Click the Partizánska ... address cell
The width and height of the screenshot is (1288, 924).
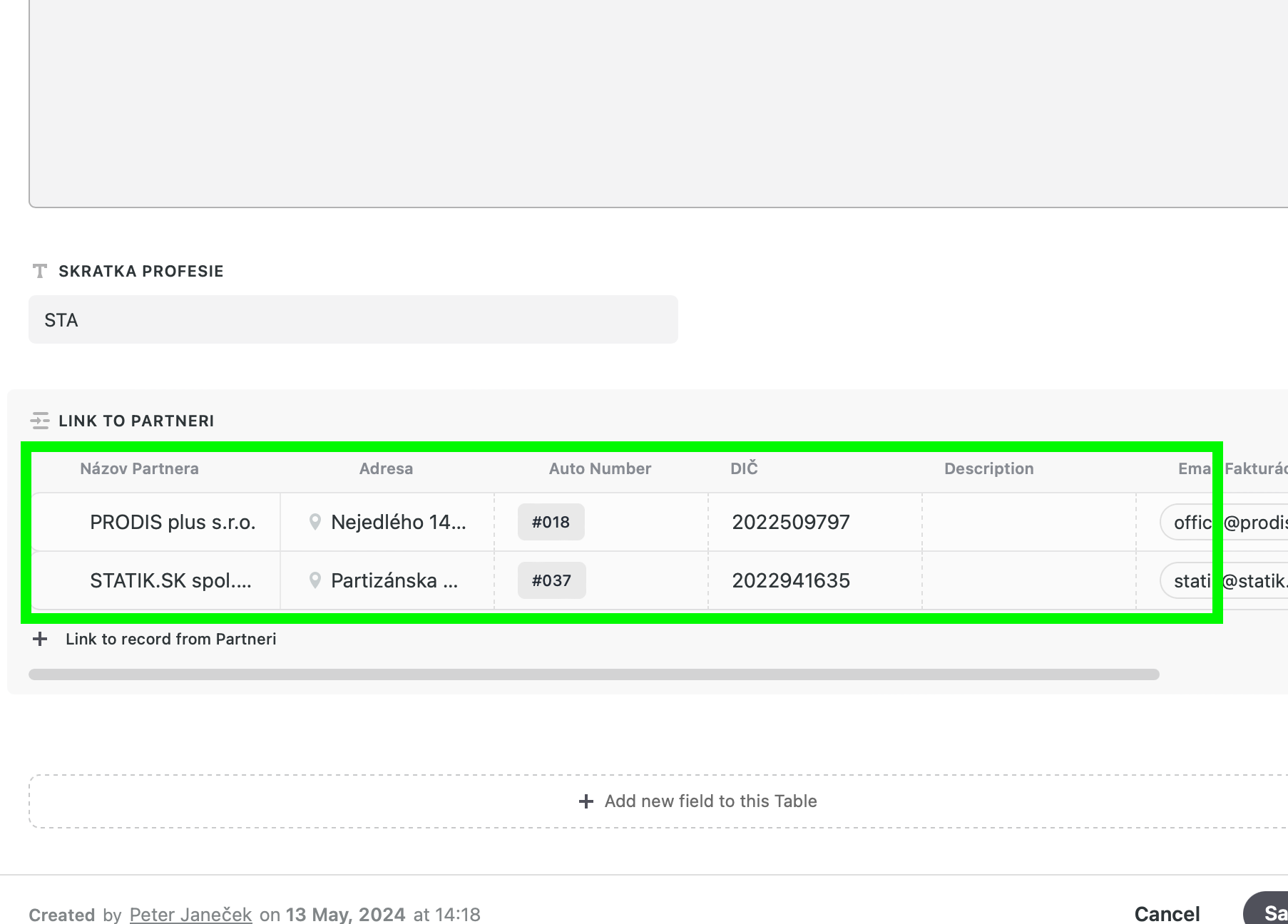tap(387, 580)
